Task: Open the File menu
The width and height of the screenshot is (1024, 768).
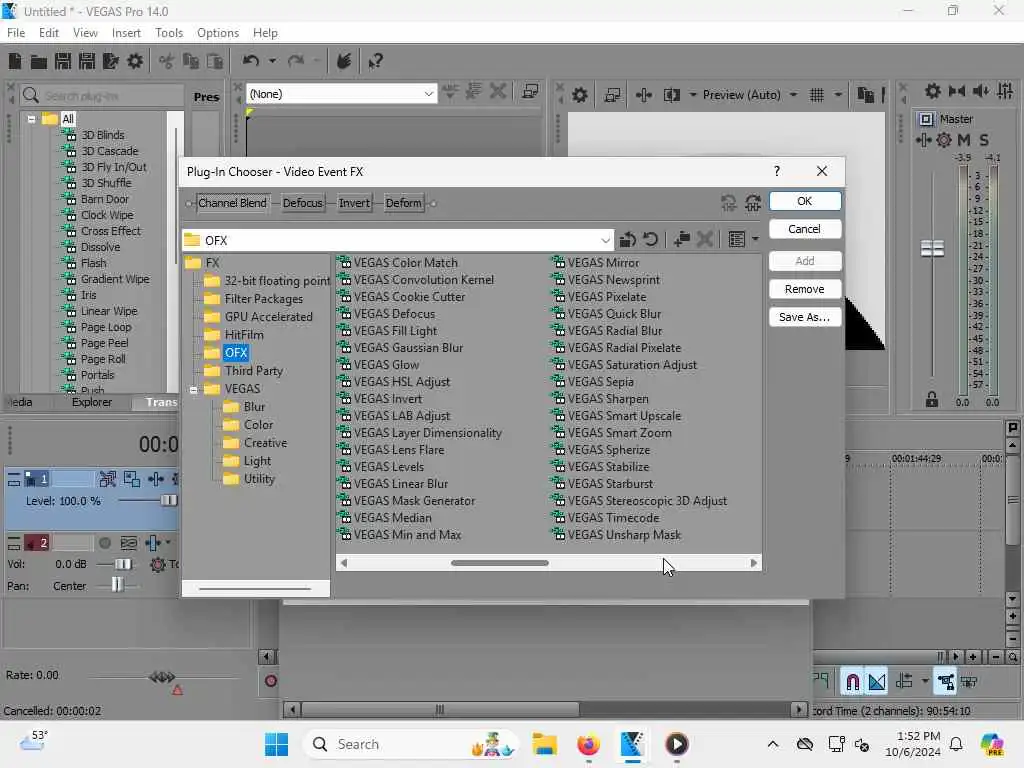Action: pyautogui.click(x=16, y=33)
